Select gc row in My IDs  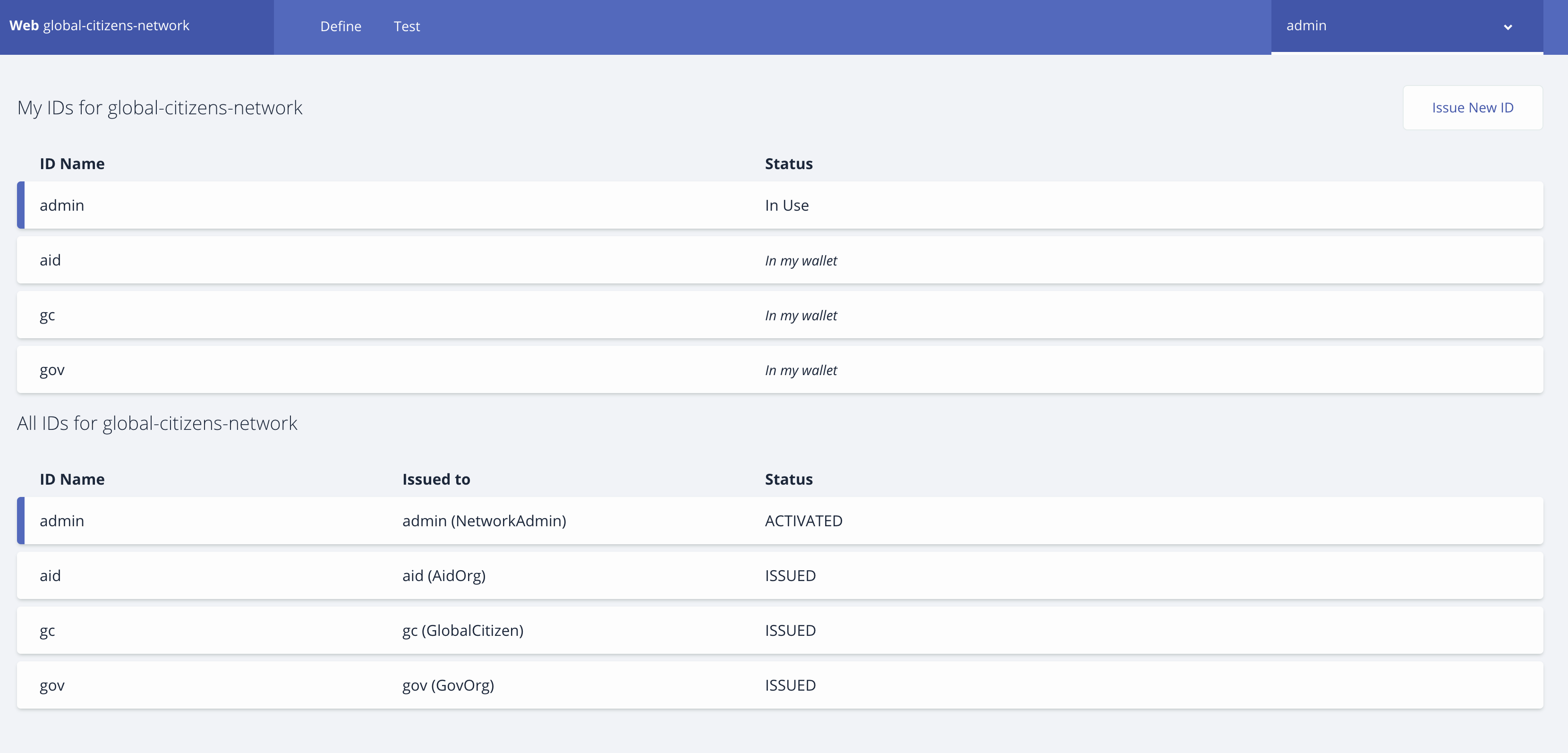[48, 315]
